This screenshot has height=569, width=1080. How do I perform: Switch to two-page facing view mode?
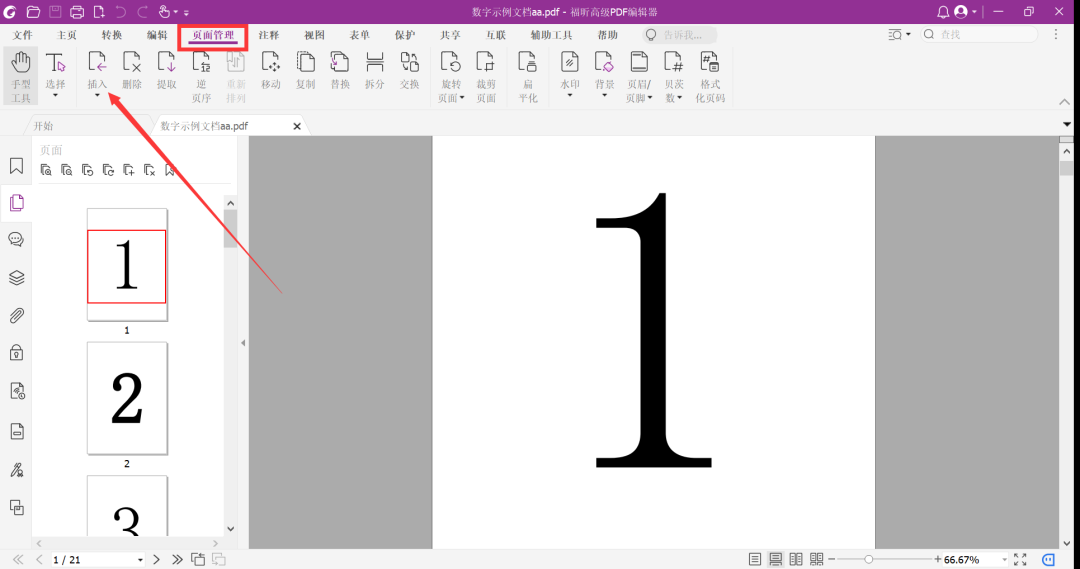pyautogui.click(x=796, y=559)
